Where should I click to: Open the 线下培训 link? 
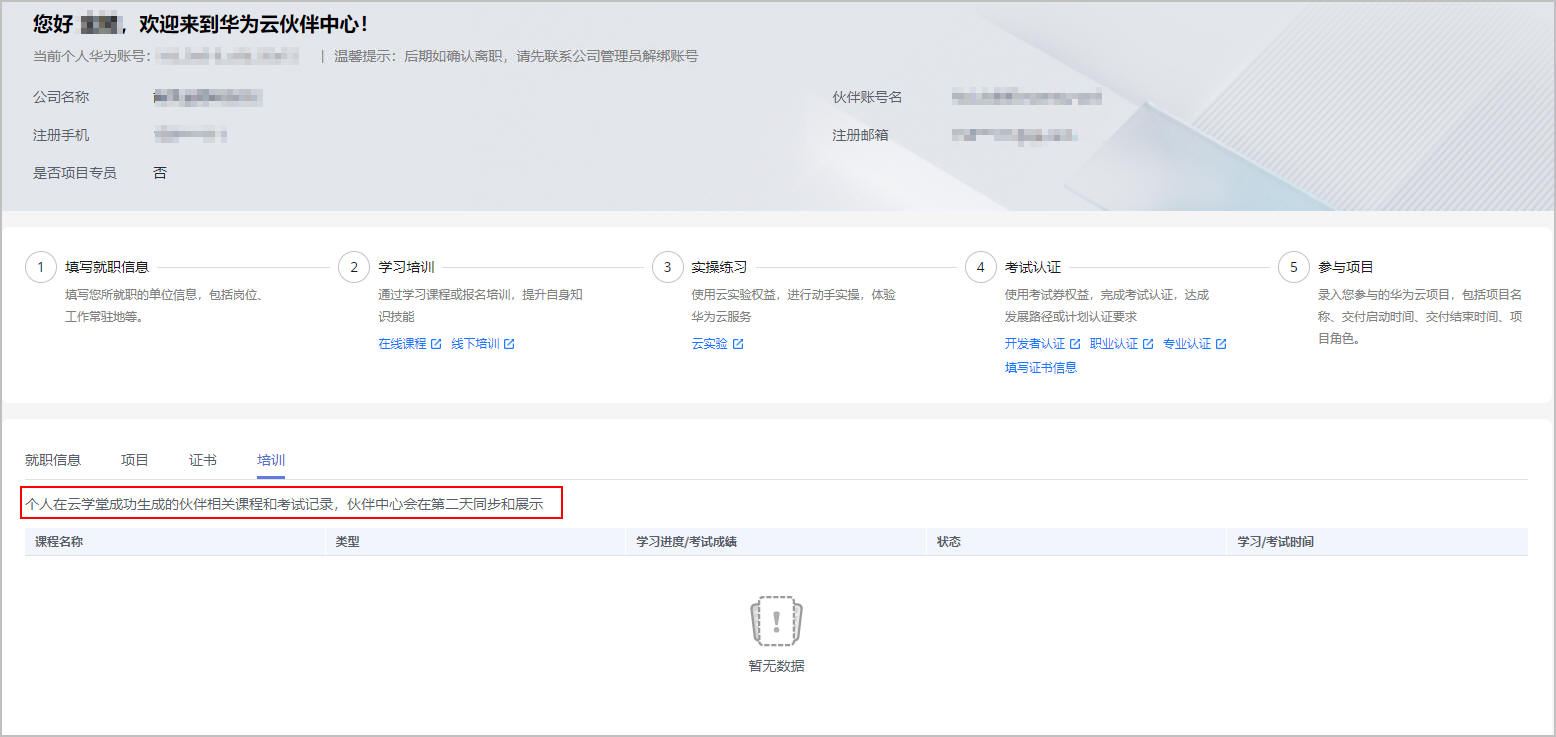475,344
